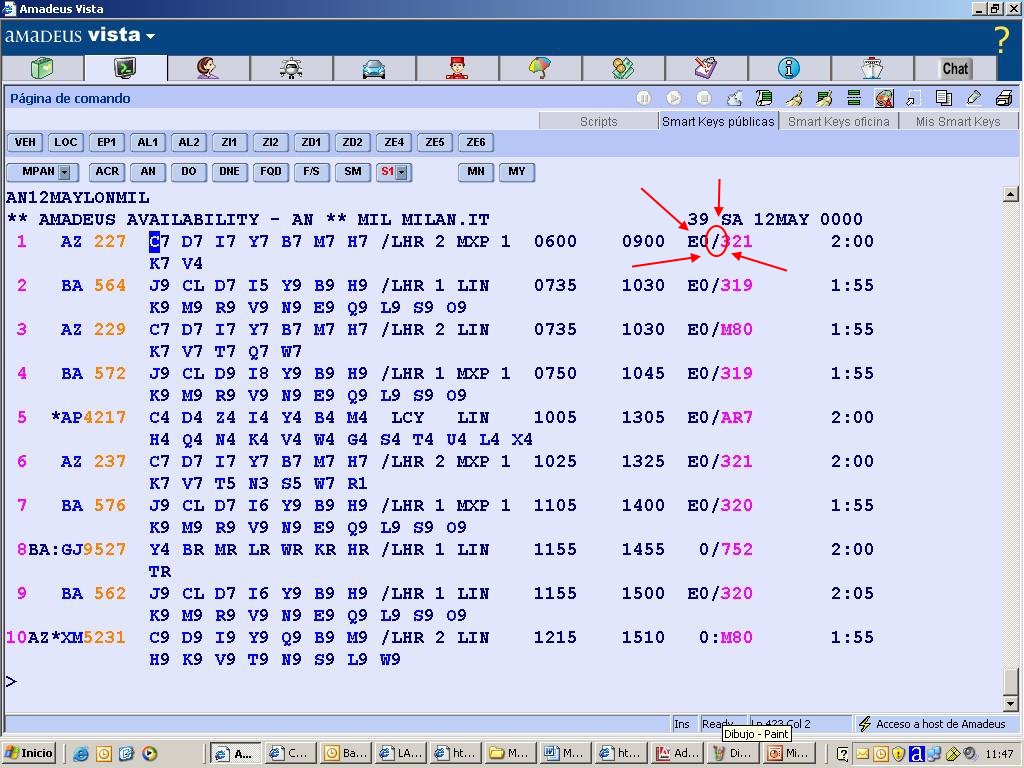Click the LOC smart key button

click(x=65, y=142)
